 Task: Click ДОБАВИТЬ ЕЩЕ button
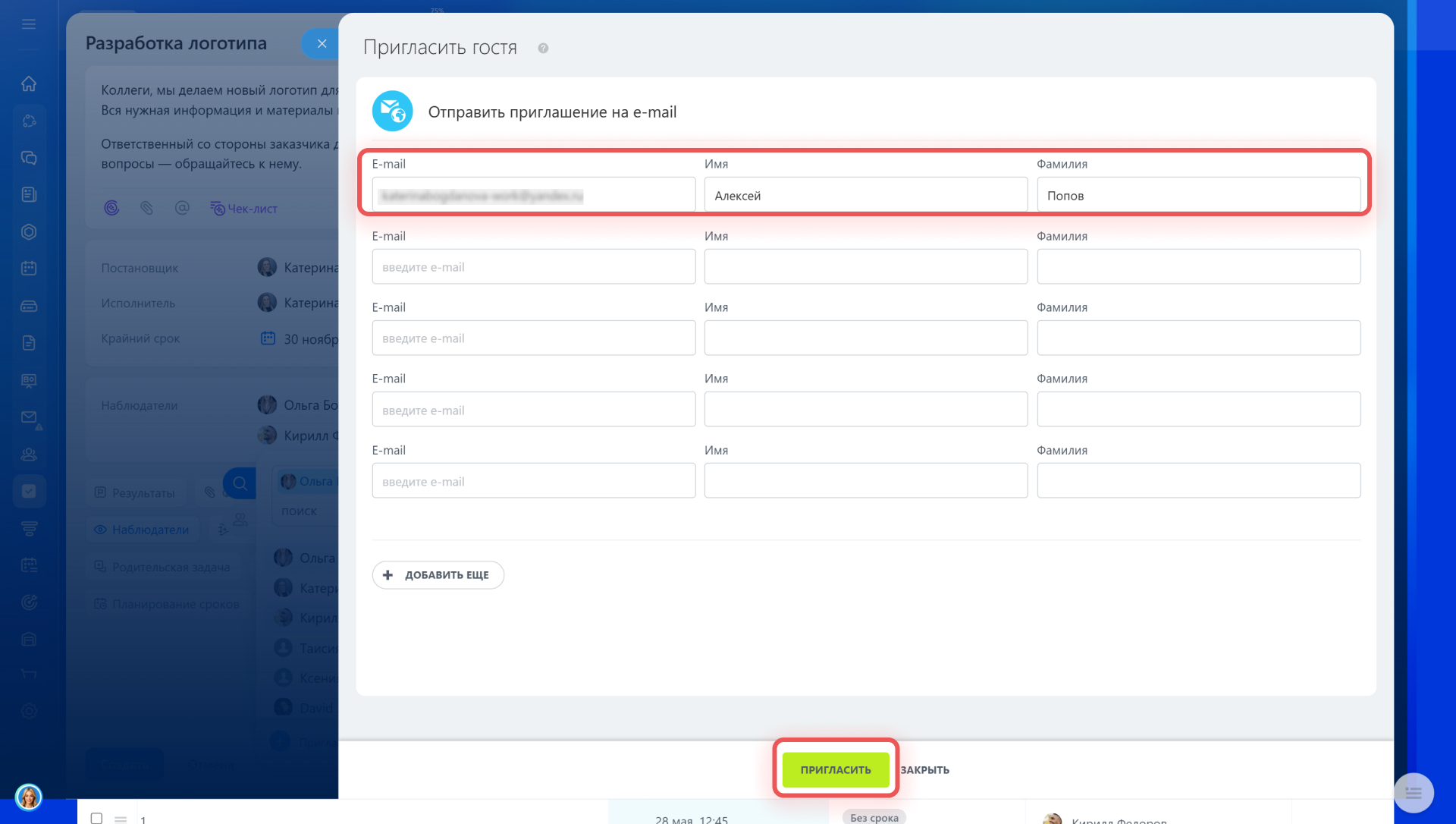438,575
